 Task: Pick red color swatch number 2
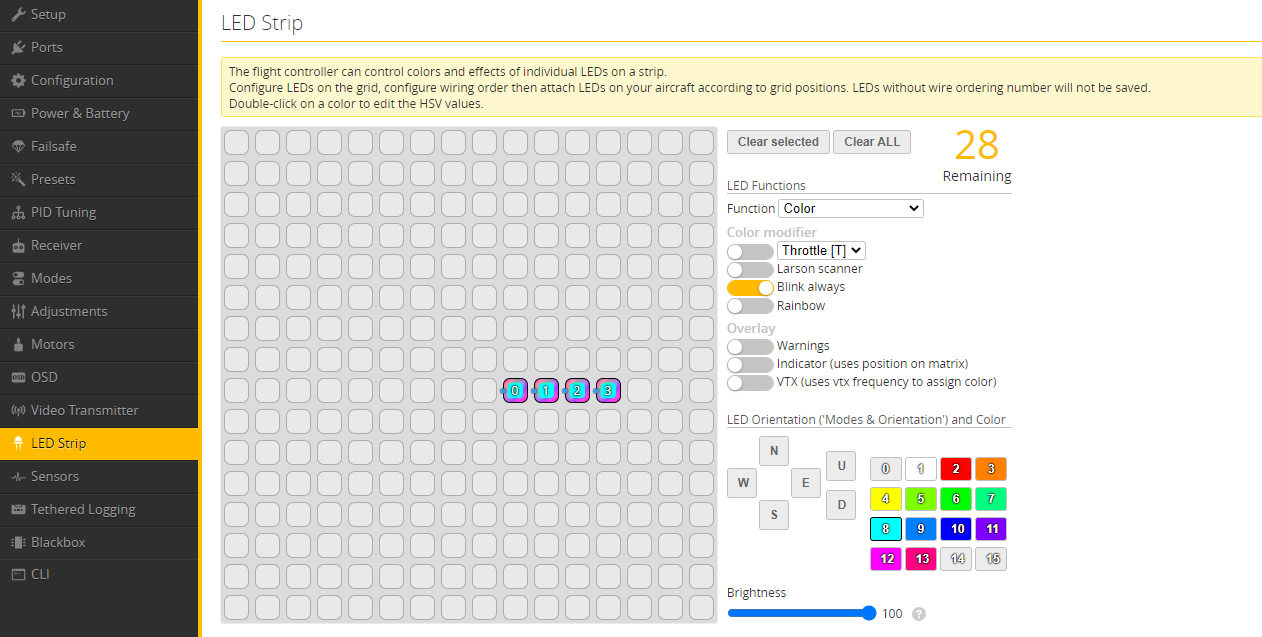pos(955,469)
